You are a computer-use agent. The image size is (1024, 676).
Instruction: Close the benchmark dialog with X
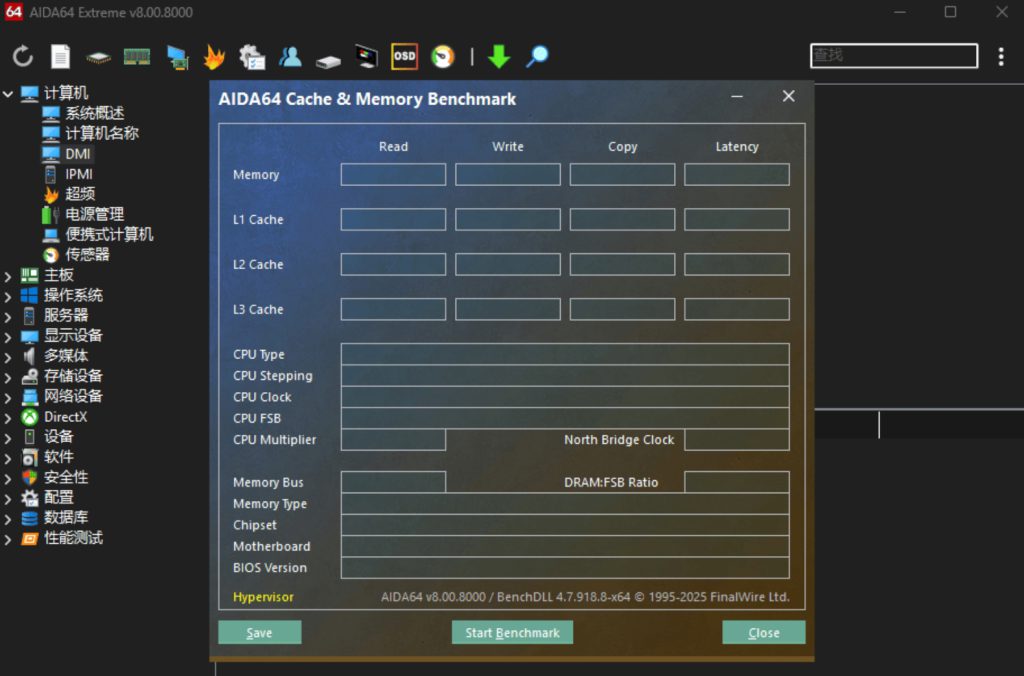click(x=788, y=97)
